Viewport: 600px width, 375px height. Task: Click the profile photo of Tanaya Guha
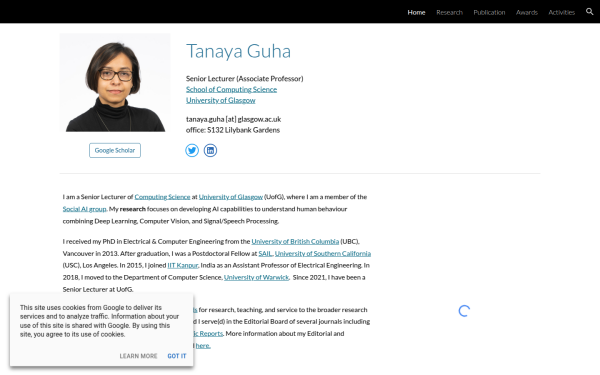click(115, 82)
